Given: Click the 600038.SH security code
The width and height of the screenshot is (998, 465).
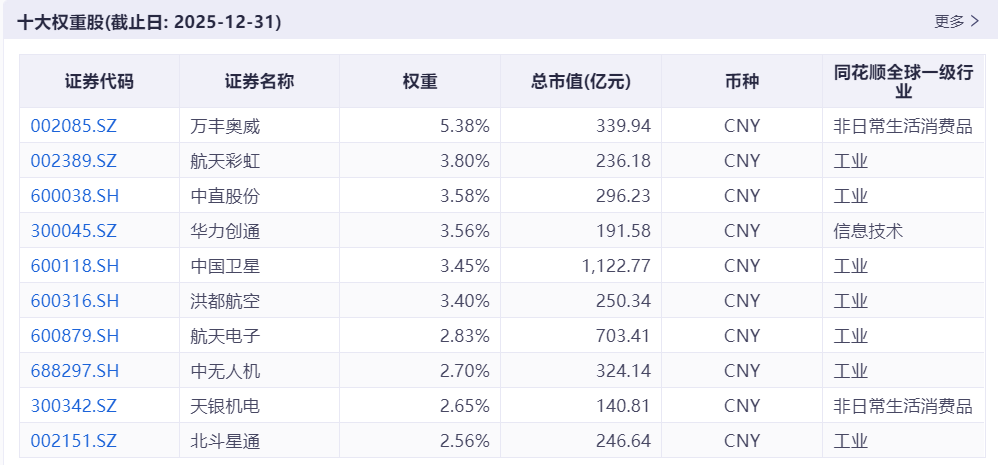Looking at the screenshot, I should [x=75, y=196].
